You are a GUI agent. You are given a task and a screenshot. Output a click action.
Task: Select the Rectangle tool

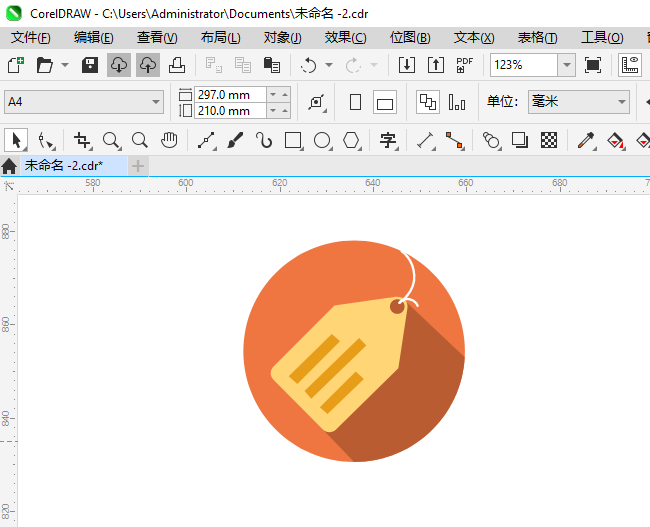pos(293,140)
